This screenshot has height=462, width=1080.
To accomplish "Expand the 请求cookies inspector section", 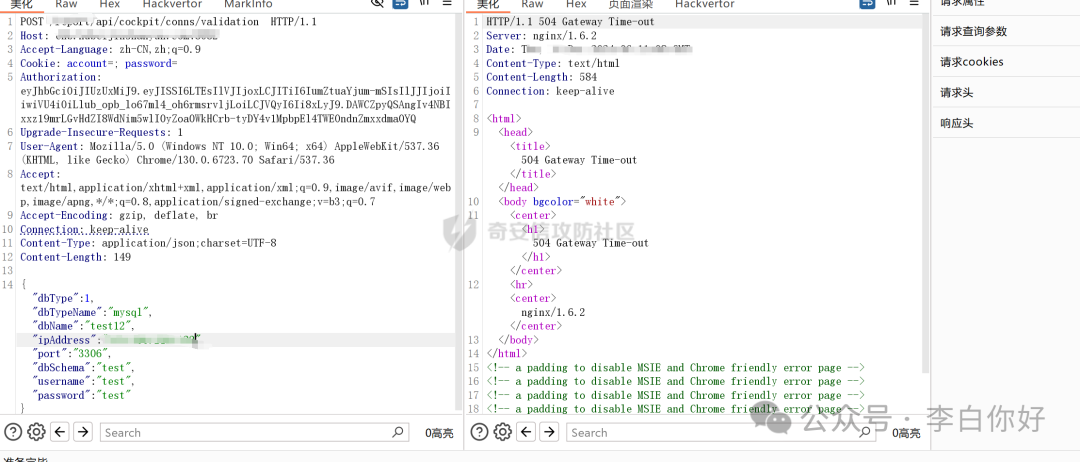I will click(971, 62).
